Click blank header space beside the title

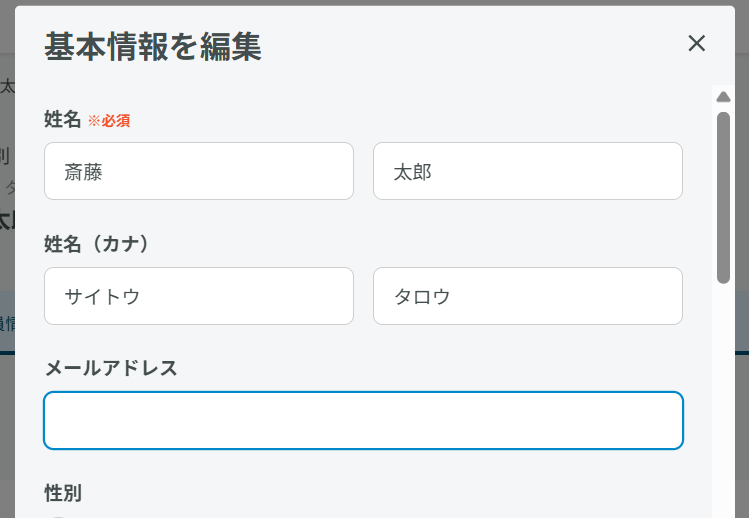point(470,46)
